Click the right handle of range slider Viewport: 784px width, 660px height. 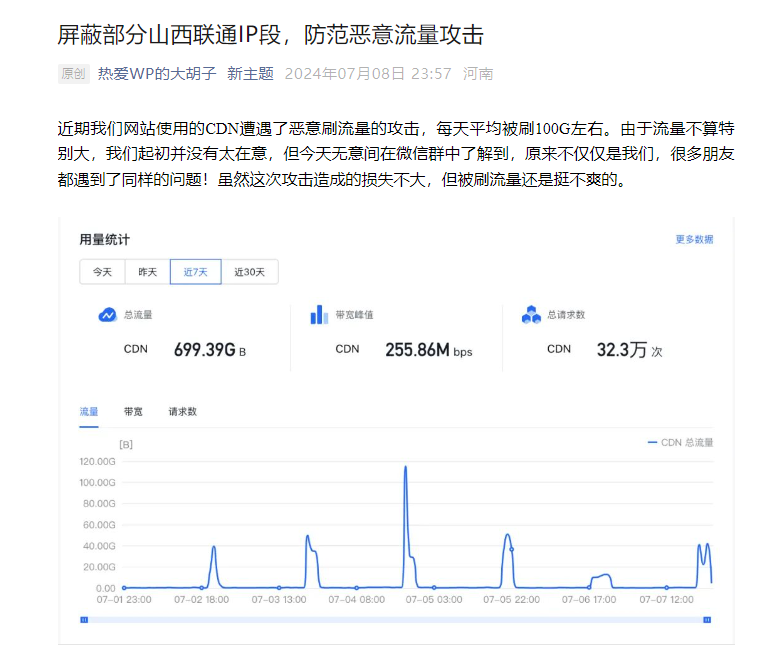click(x=707, y=620)
